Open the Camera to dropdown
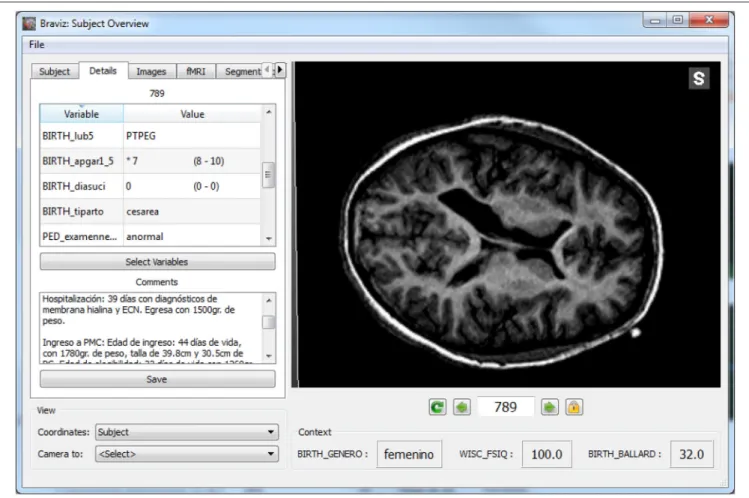This screenshot has height=498, width=749. point(187,454)
